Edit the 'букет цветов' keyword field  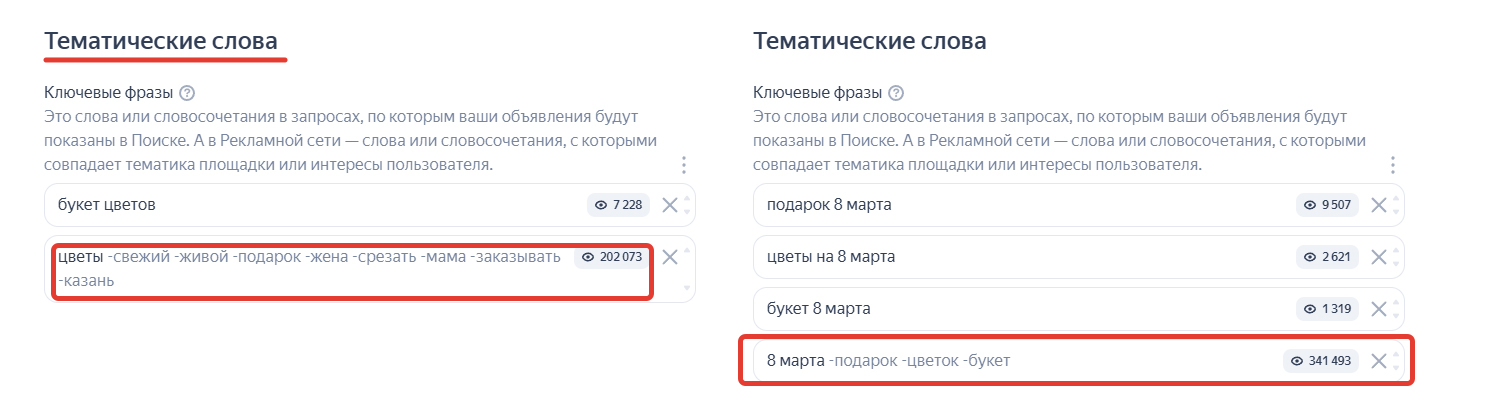300,205
